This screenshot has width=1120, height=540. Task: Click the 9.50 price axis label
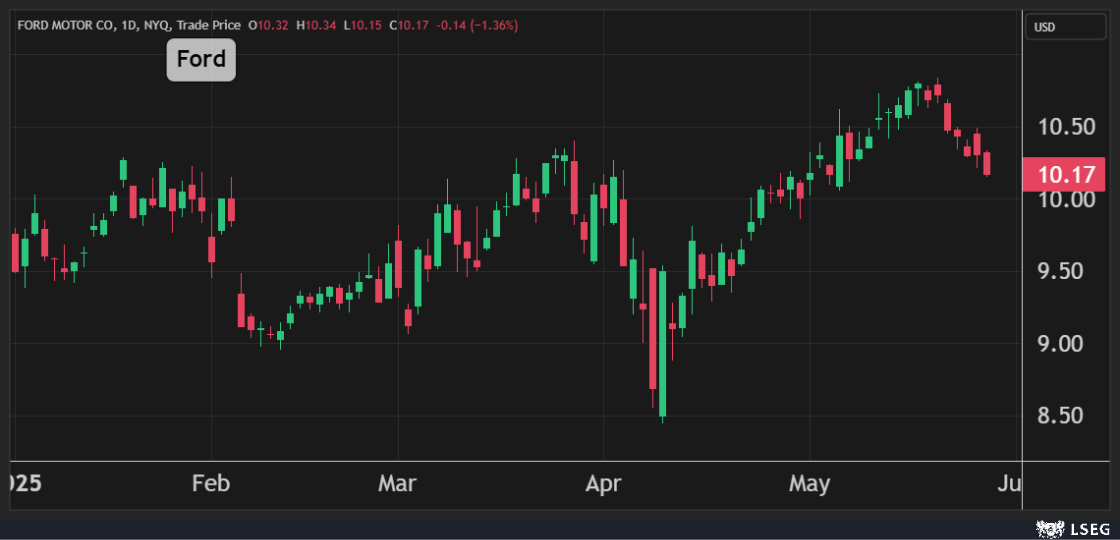(x=1066, y=271)
